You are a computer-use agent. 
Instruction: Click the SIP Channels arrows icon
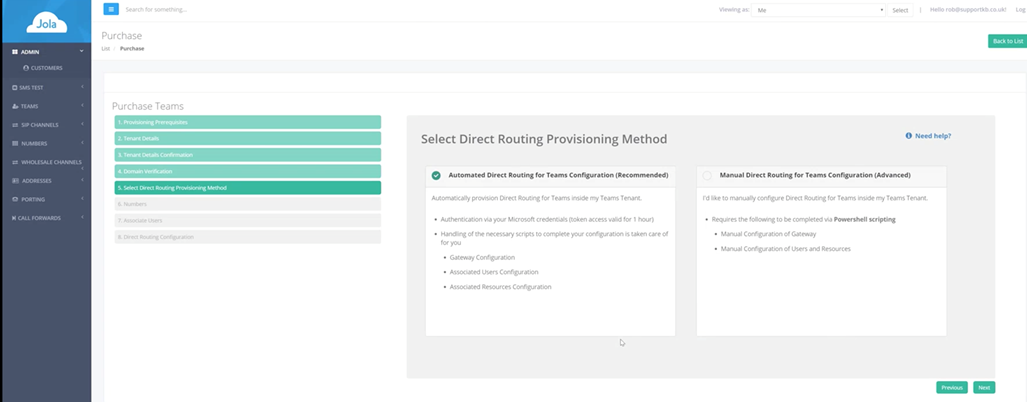click(x=14, y=124)
